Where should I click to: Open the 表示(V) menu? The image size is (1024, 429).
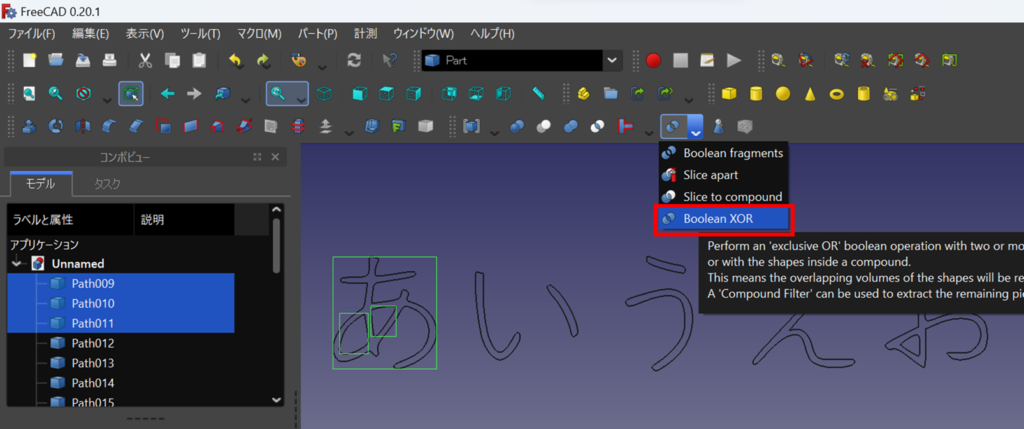pyautogui.click(x=145, y=34)
